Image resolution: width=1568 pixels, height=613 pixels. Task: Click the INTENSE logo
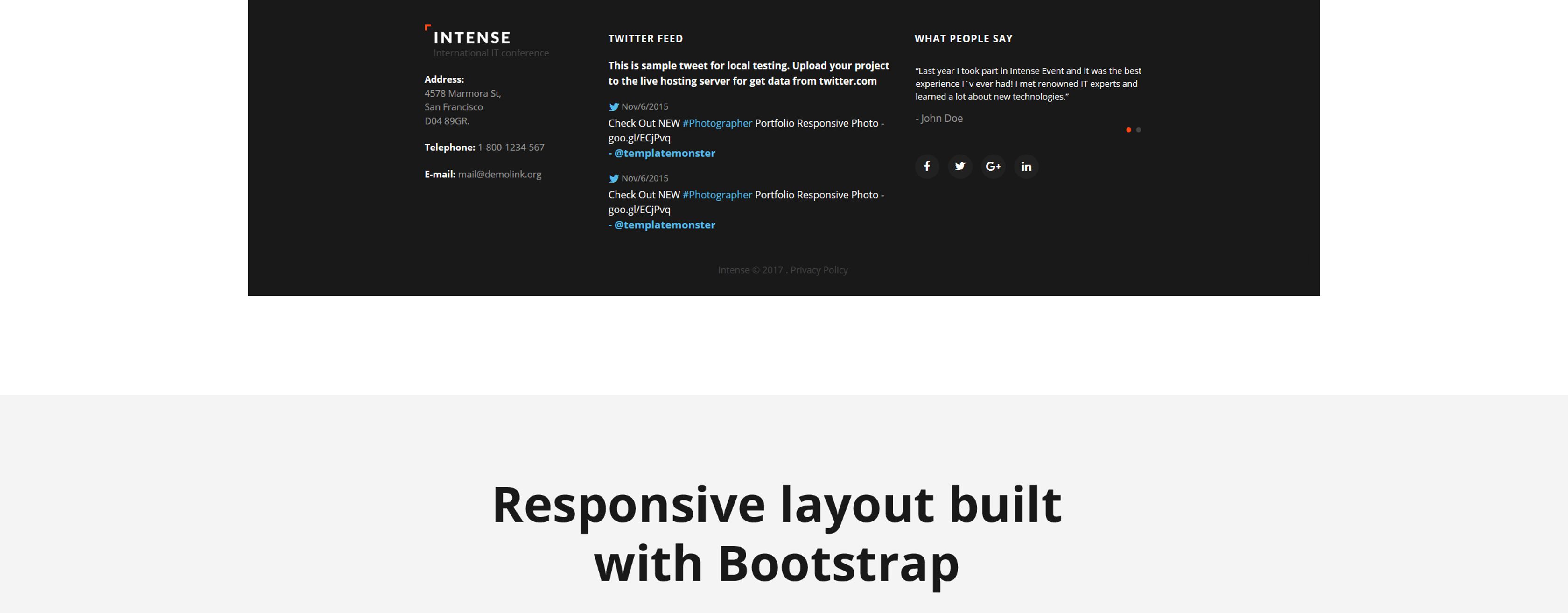click(468, 37)
